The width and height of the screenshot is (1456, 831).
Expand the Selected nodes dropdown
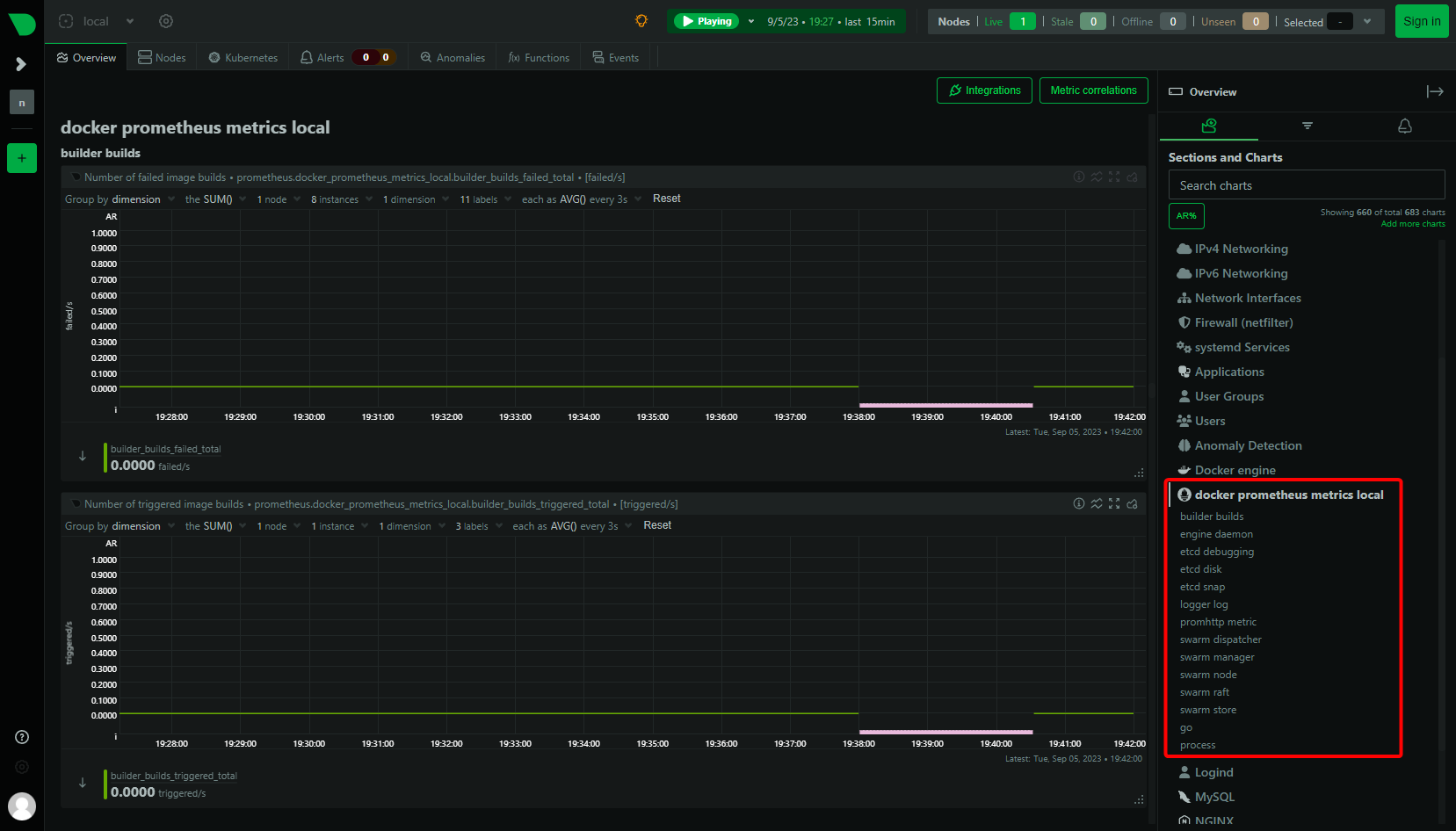[1365, 21]
